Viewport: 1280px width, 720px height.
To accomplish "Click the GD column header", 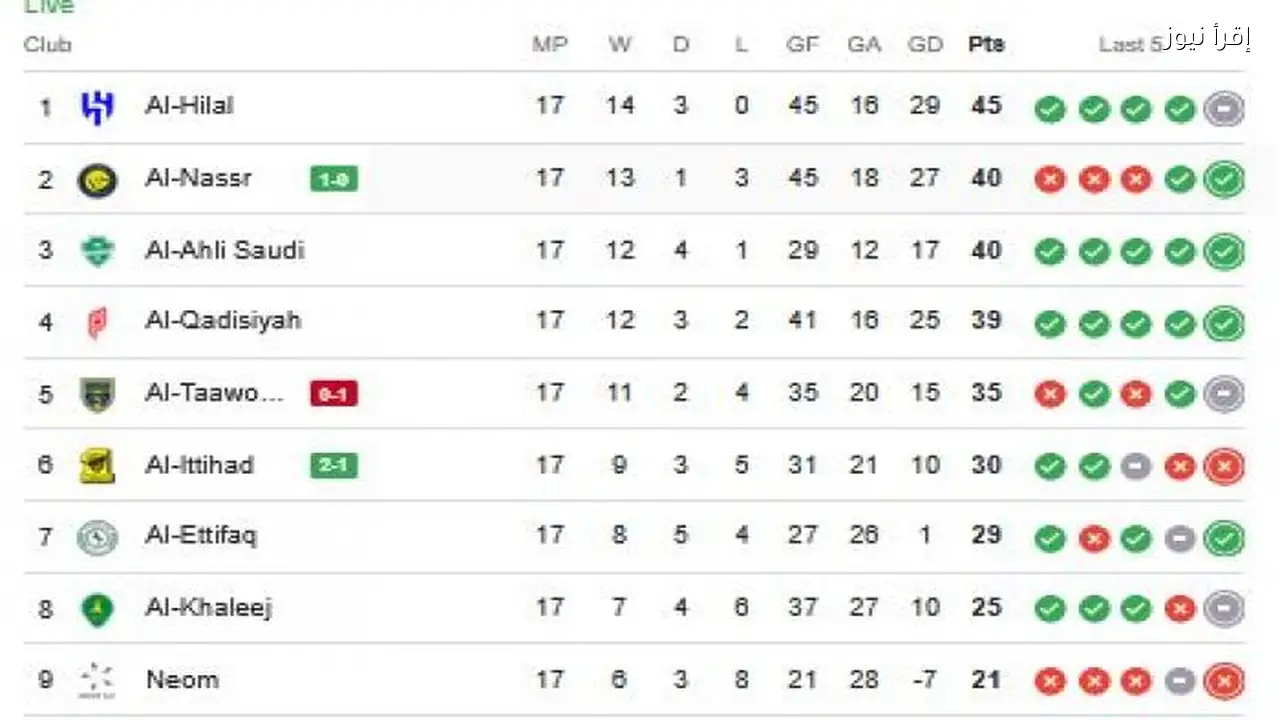I will pos(925,45).
